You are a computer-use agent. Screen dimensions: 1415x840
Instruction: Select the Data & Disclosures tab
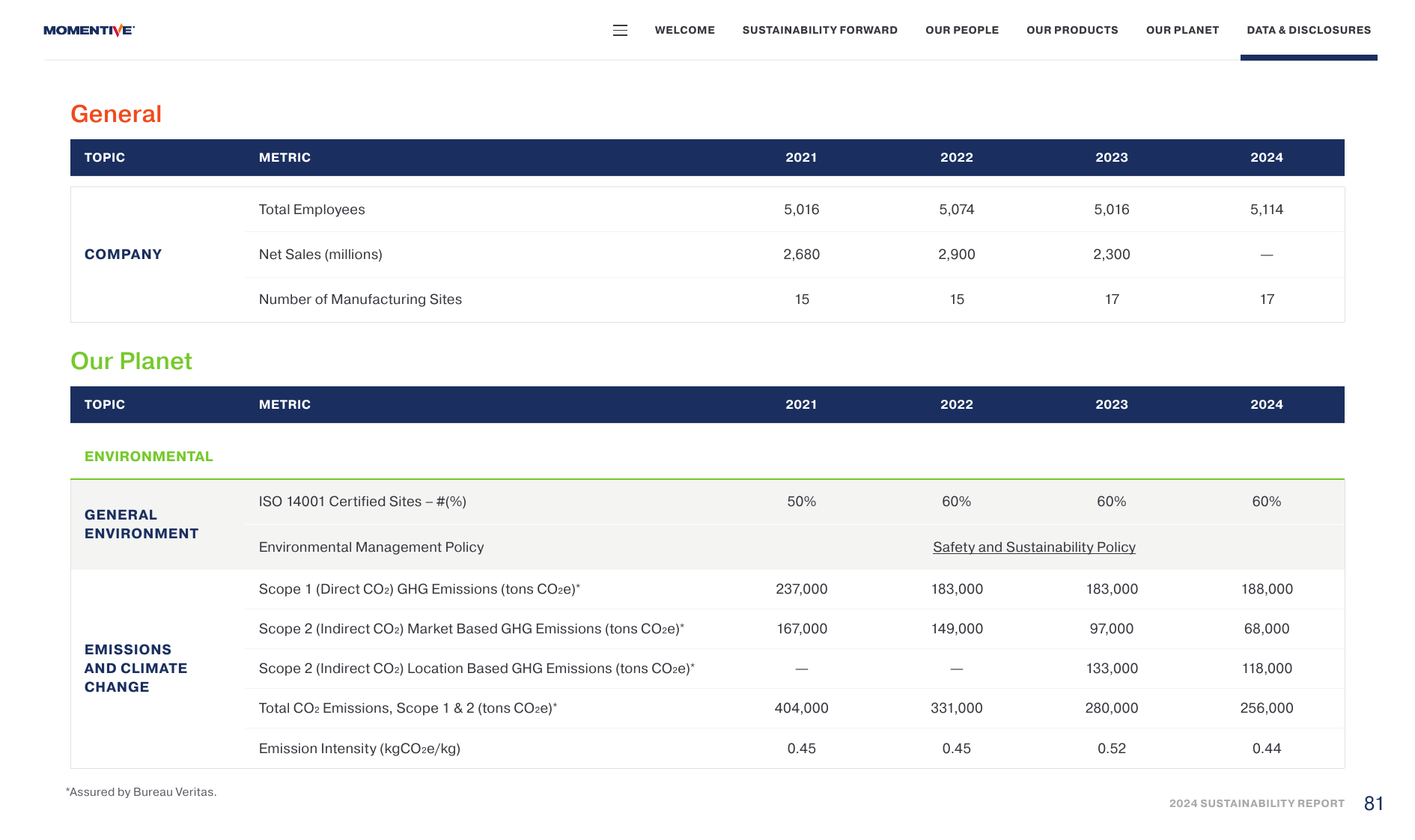point(1309,31)
